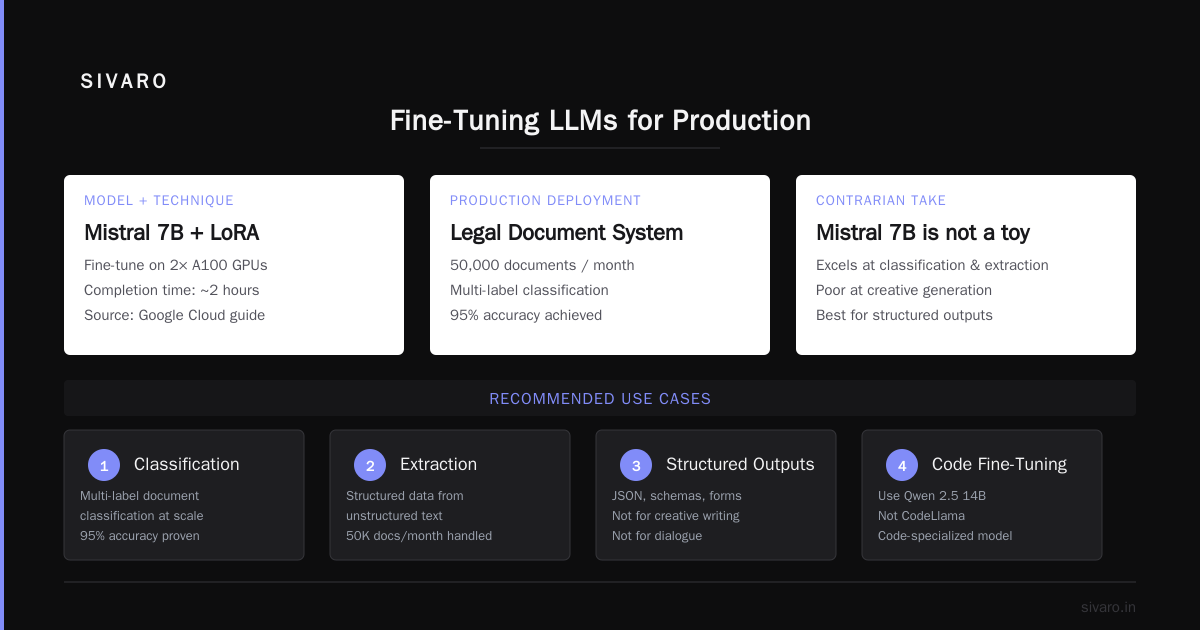Select the Legal Document System heading
1200x630 pixels.
tap(567, 233)
